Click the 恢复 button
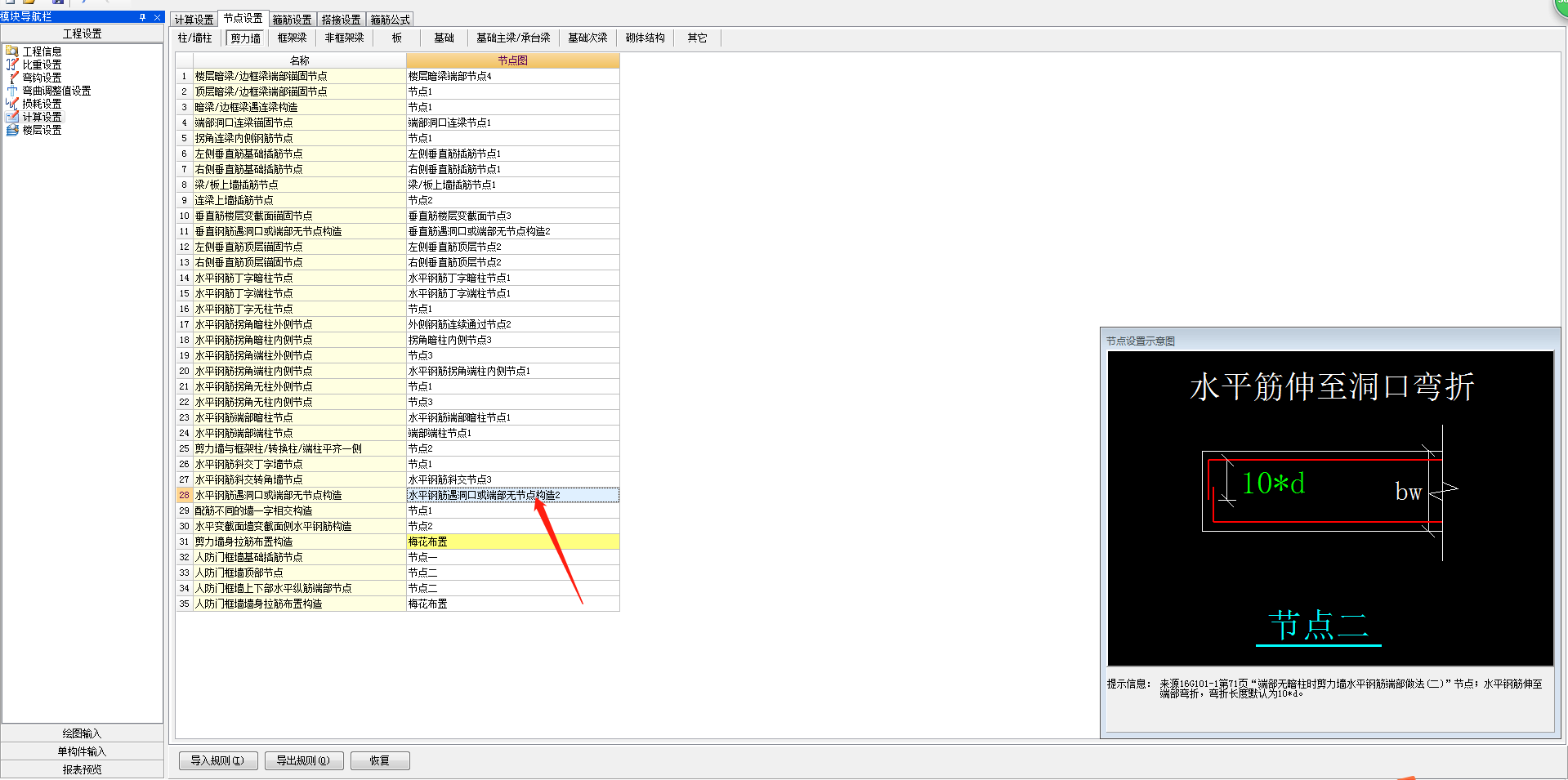 [x=379, y=760]
